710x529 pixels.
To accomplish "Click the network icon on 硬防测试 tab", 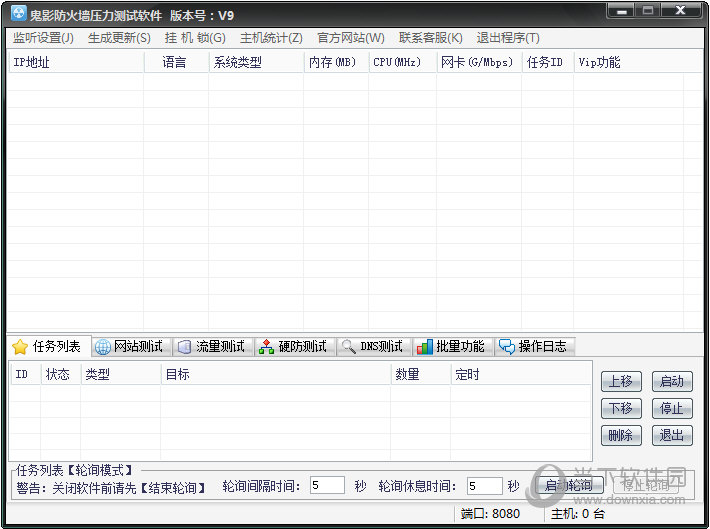I will click(x=266, y=347).
